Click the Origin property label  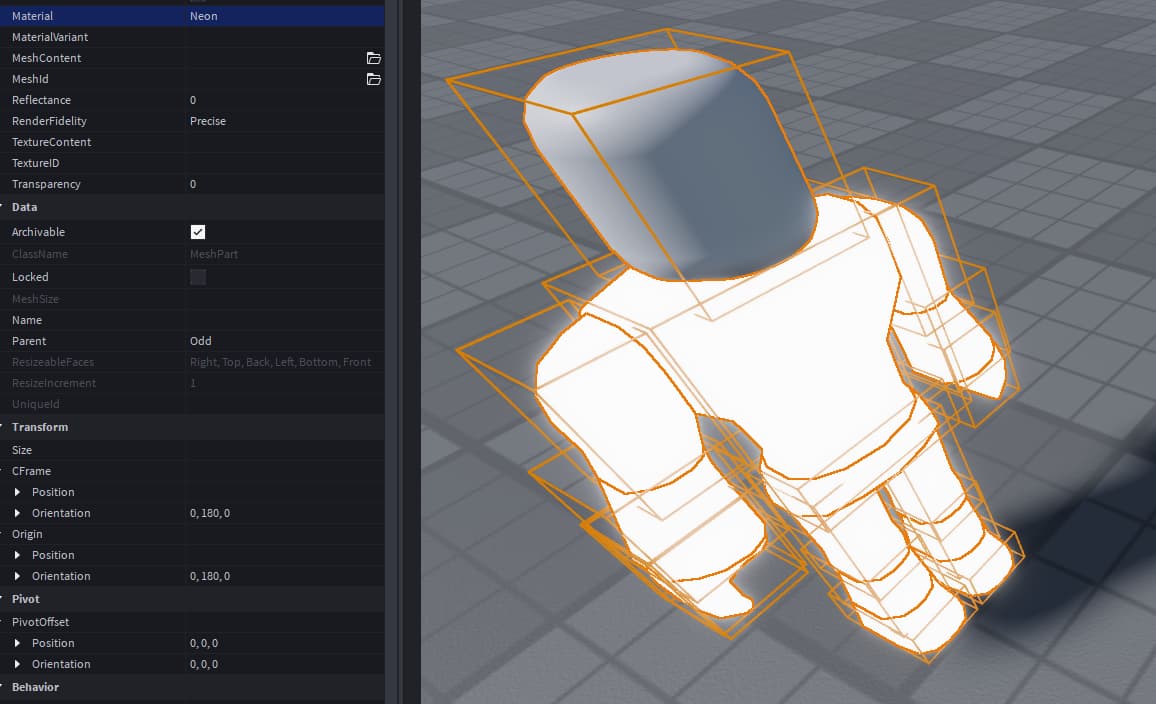pos(27,534)
